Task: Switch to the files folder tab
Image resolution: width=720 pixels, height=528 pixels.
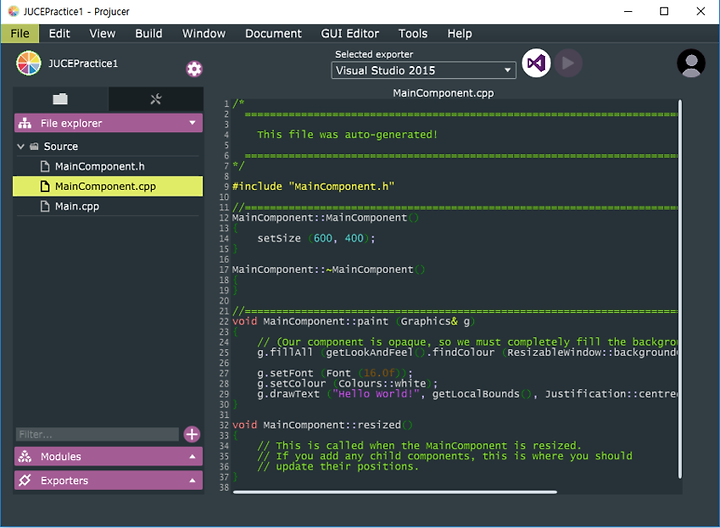Action: [60, 99]
